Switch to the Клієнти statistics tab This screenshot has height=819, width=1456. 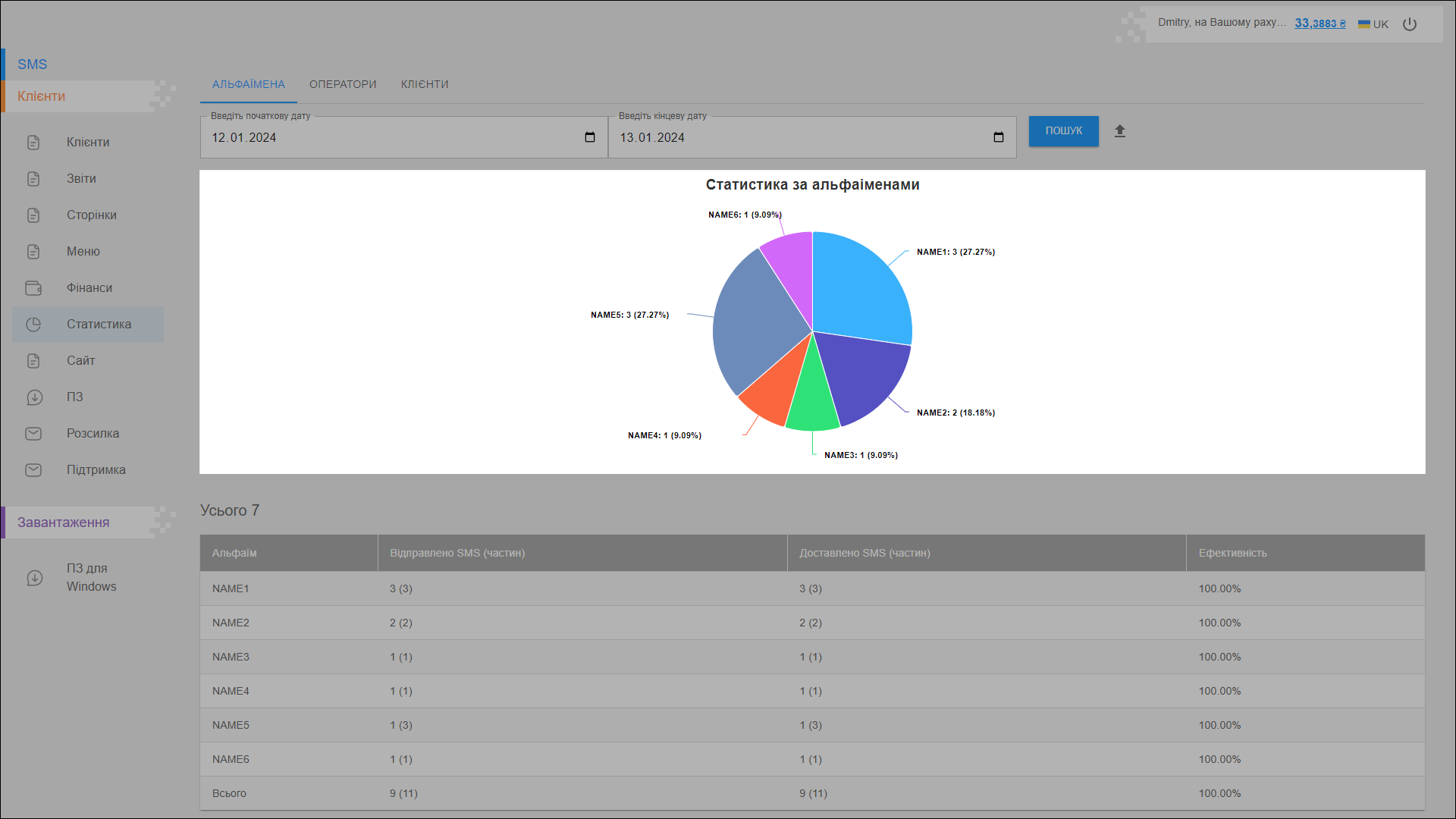[425, 84]
